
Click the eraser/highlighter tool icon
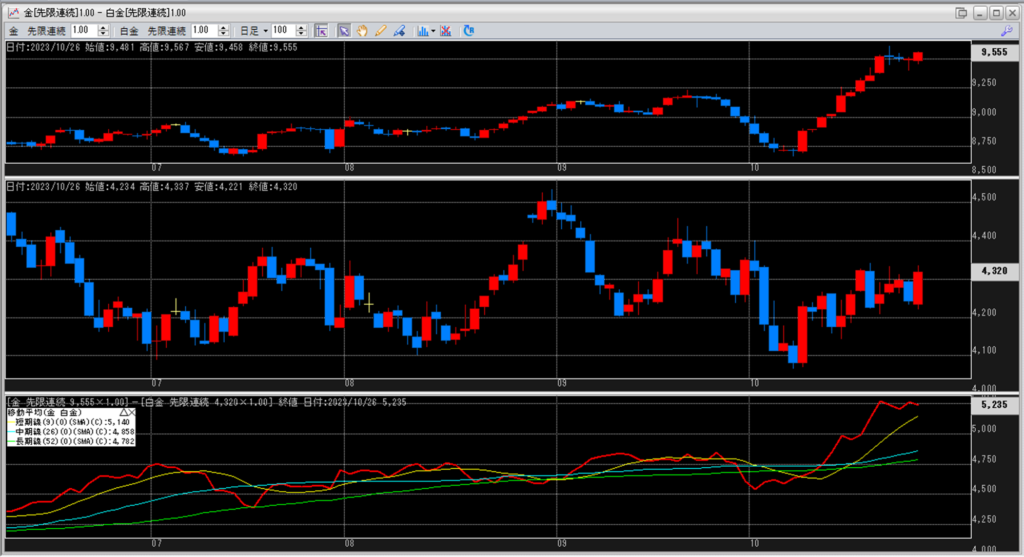tap(399, 31)
